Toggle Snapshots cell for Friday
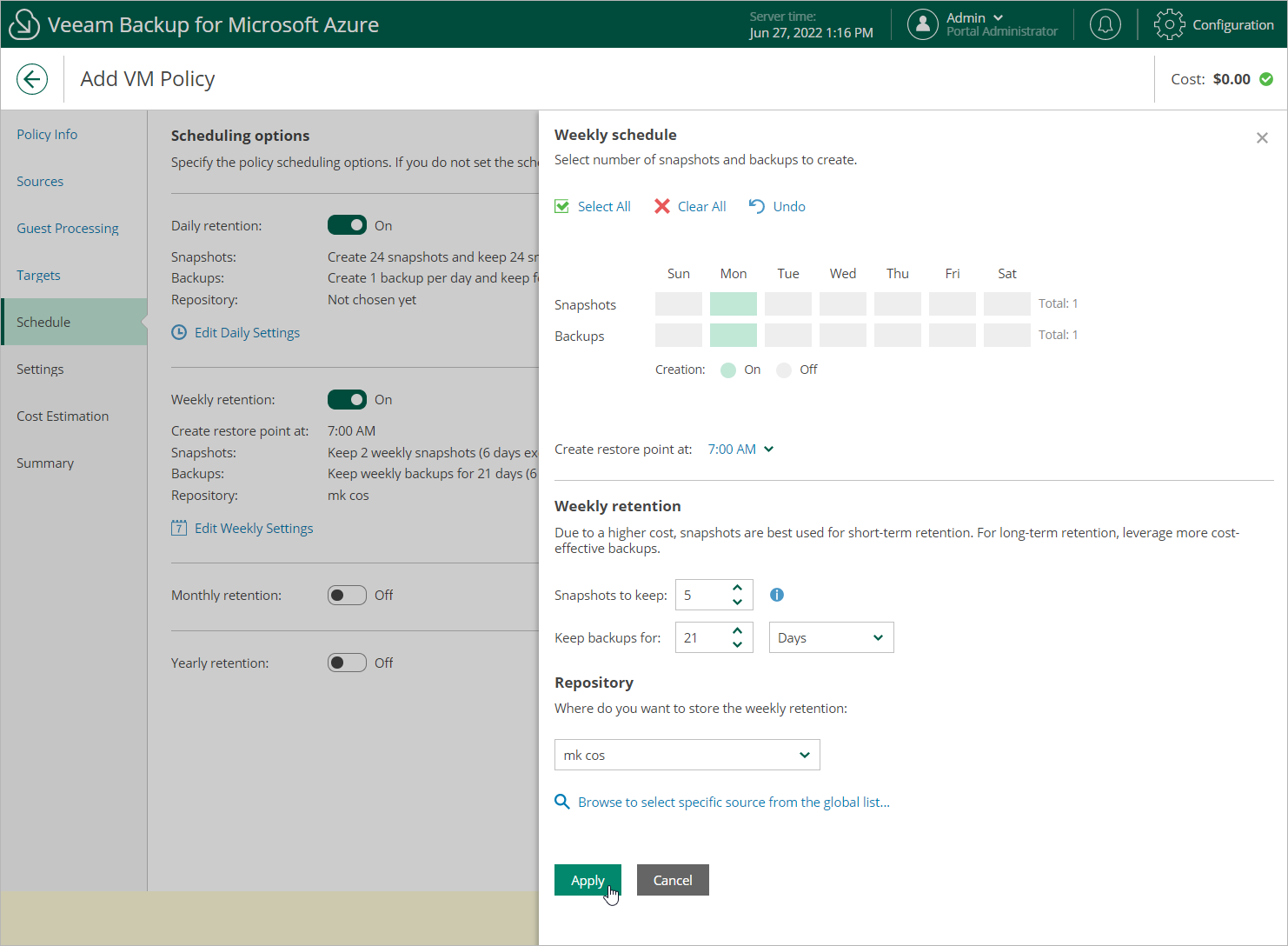 [x=953, y=303]
